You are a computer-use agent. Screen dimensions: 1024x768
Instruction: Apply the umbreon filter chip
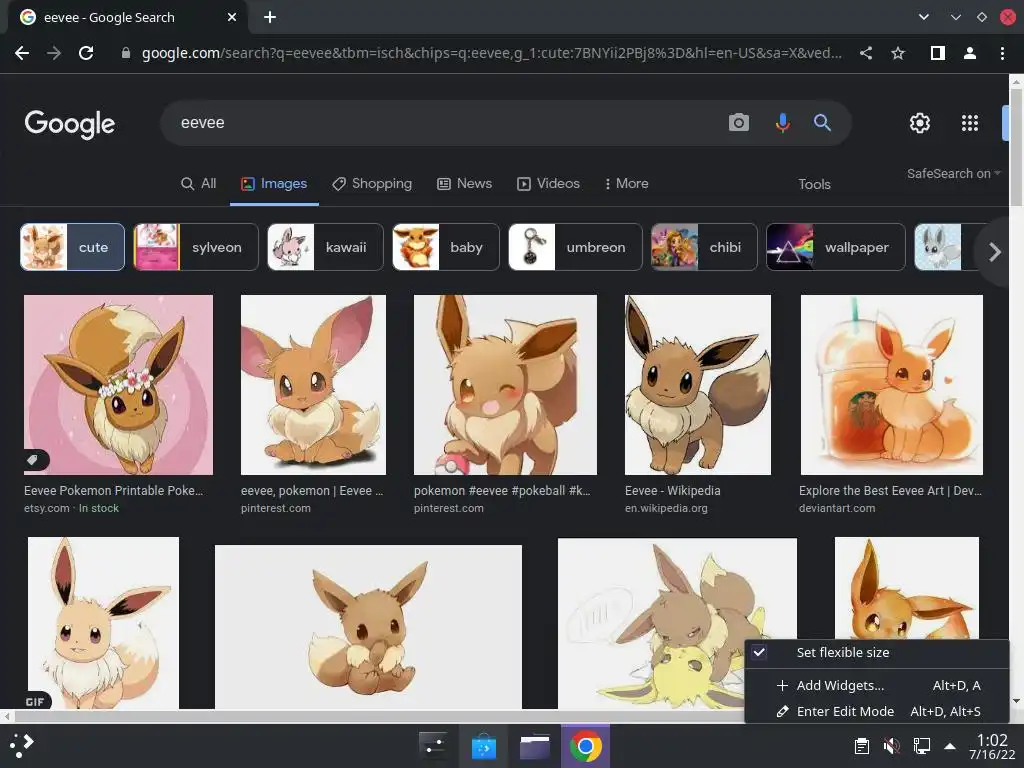pos(575,247)
